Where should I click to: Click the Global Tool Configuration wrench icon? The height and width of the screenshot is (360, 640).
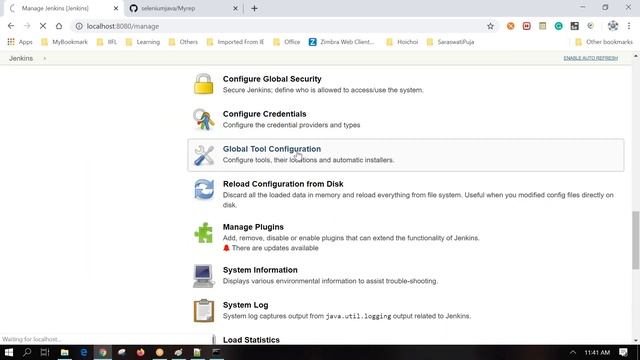(204, 155)
